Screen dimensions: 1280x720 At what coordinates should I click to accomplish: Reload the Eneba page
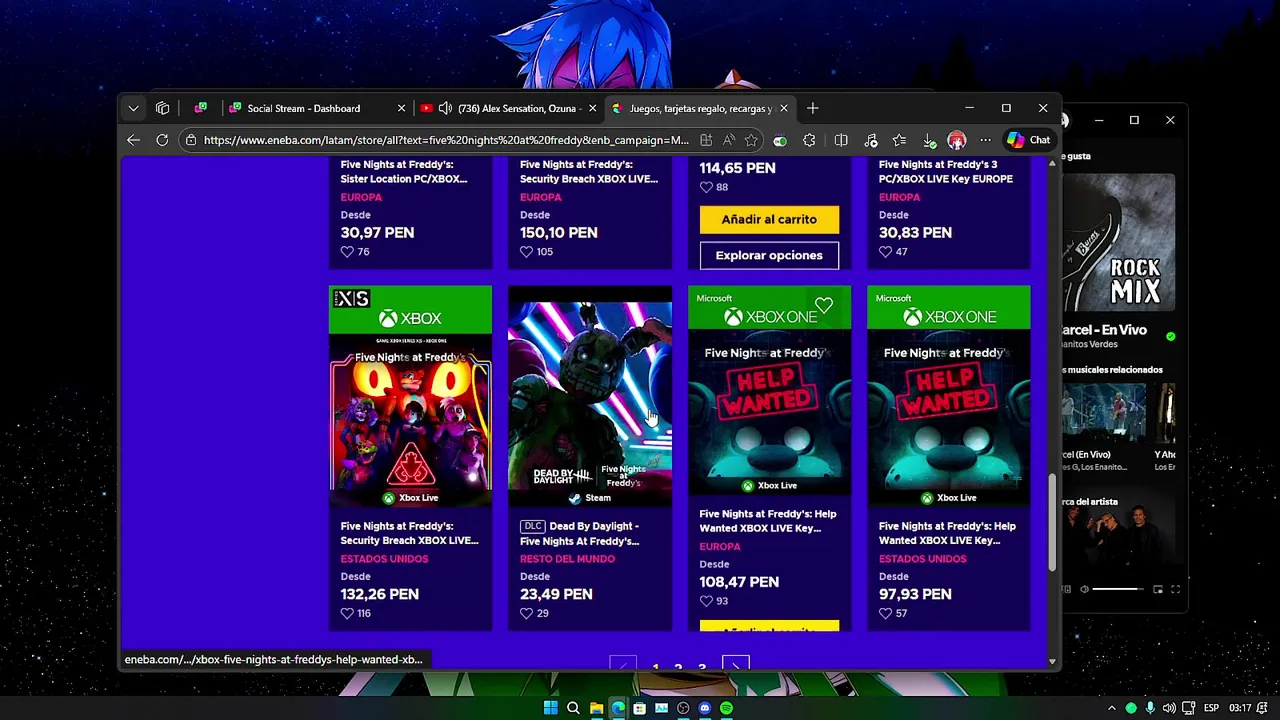coord(162,140)
